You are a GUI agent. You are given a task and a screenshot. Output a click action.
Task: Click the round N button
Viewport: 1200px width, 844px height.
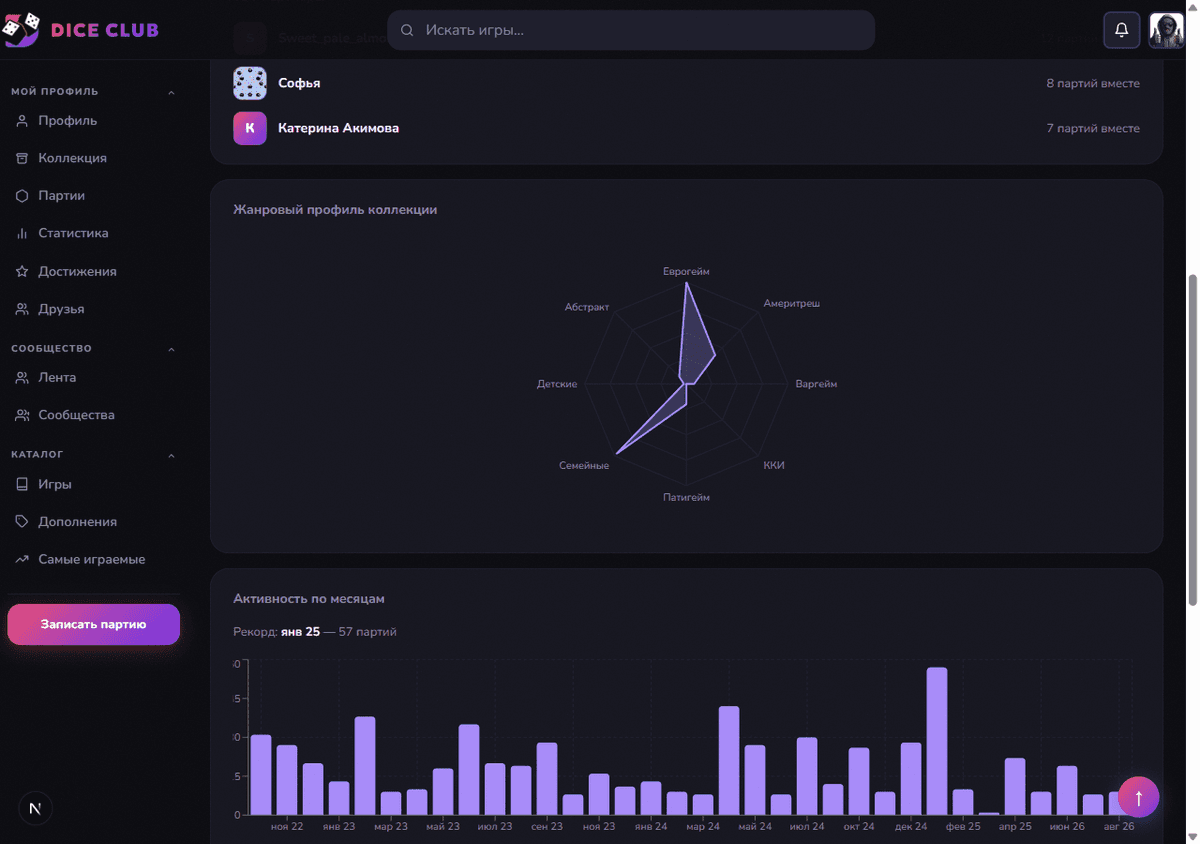point(36,808)
